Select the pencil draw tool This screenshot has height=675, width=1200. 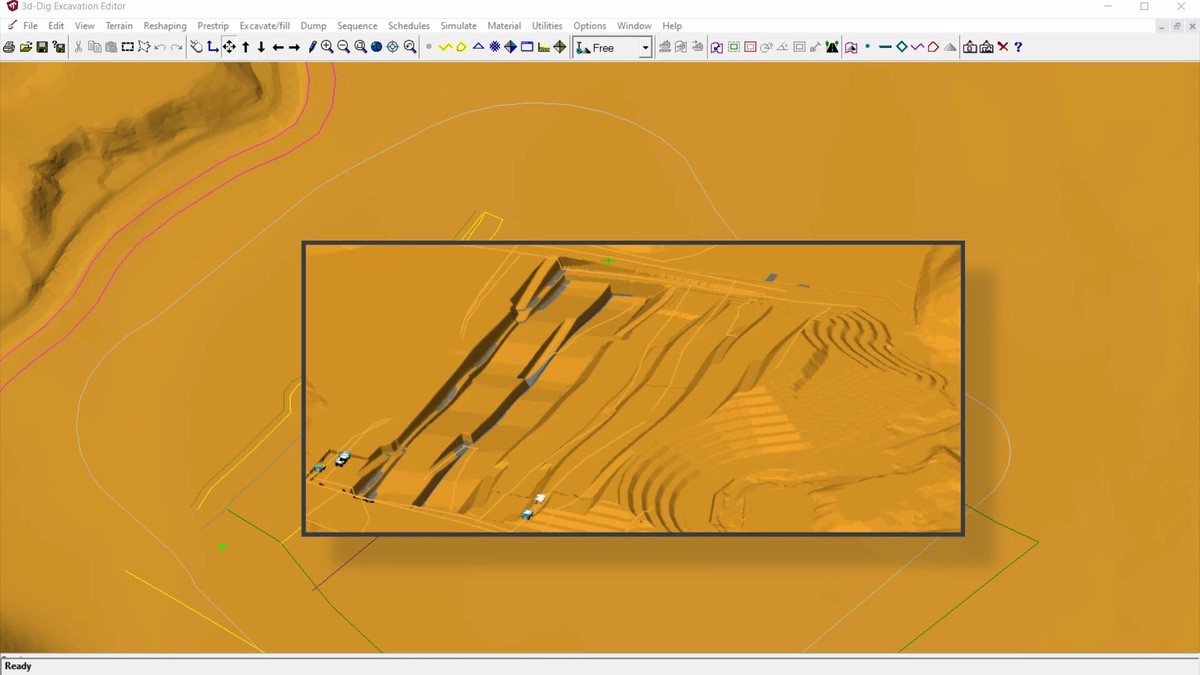coord(312,47)
